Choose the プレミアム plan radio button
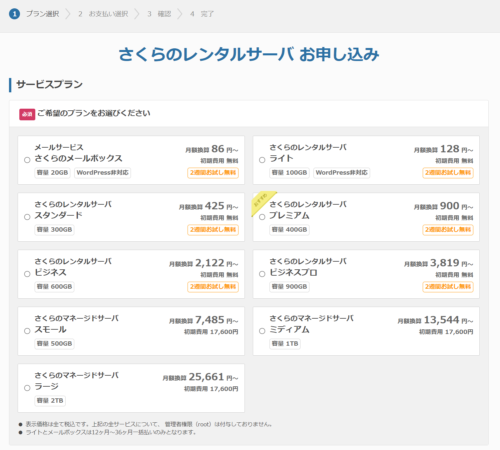This screenshot has height=450, width=500. point(262,217)
